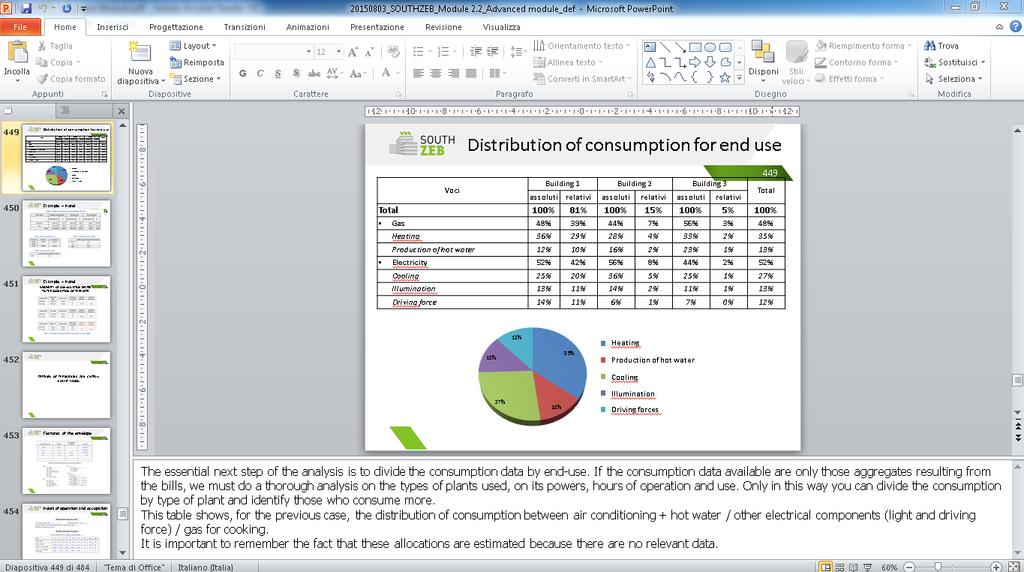Click the zoom out minus button
1024x572 pixels.
909,567
